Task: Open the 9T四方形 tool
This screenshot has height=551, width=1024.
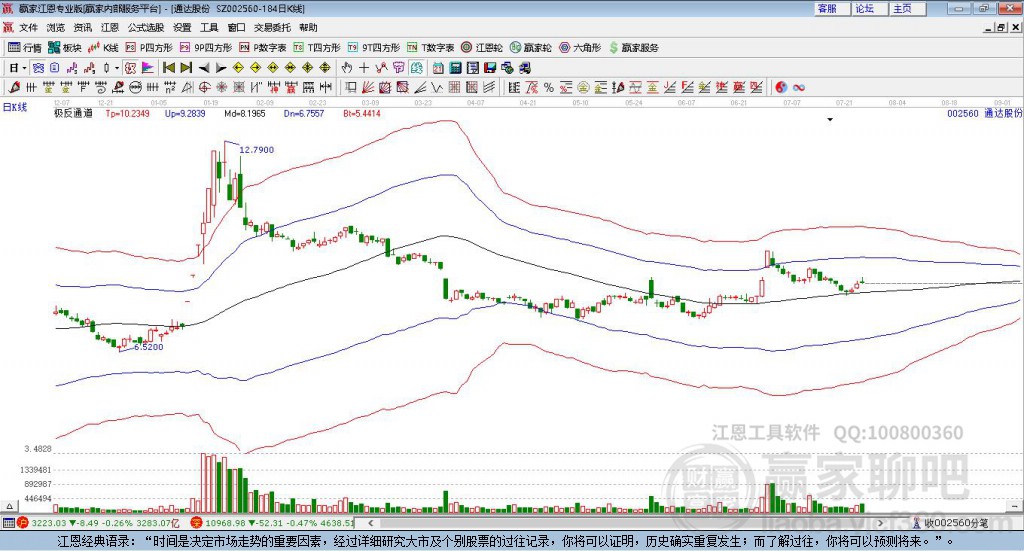Action: click(374, 48)
